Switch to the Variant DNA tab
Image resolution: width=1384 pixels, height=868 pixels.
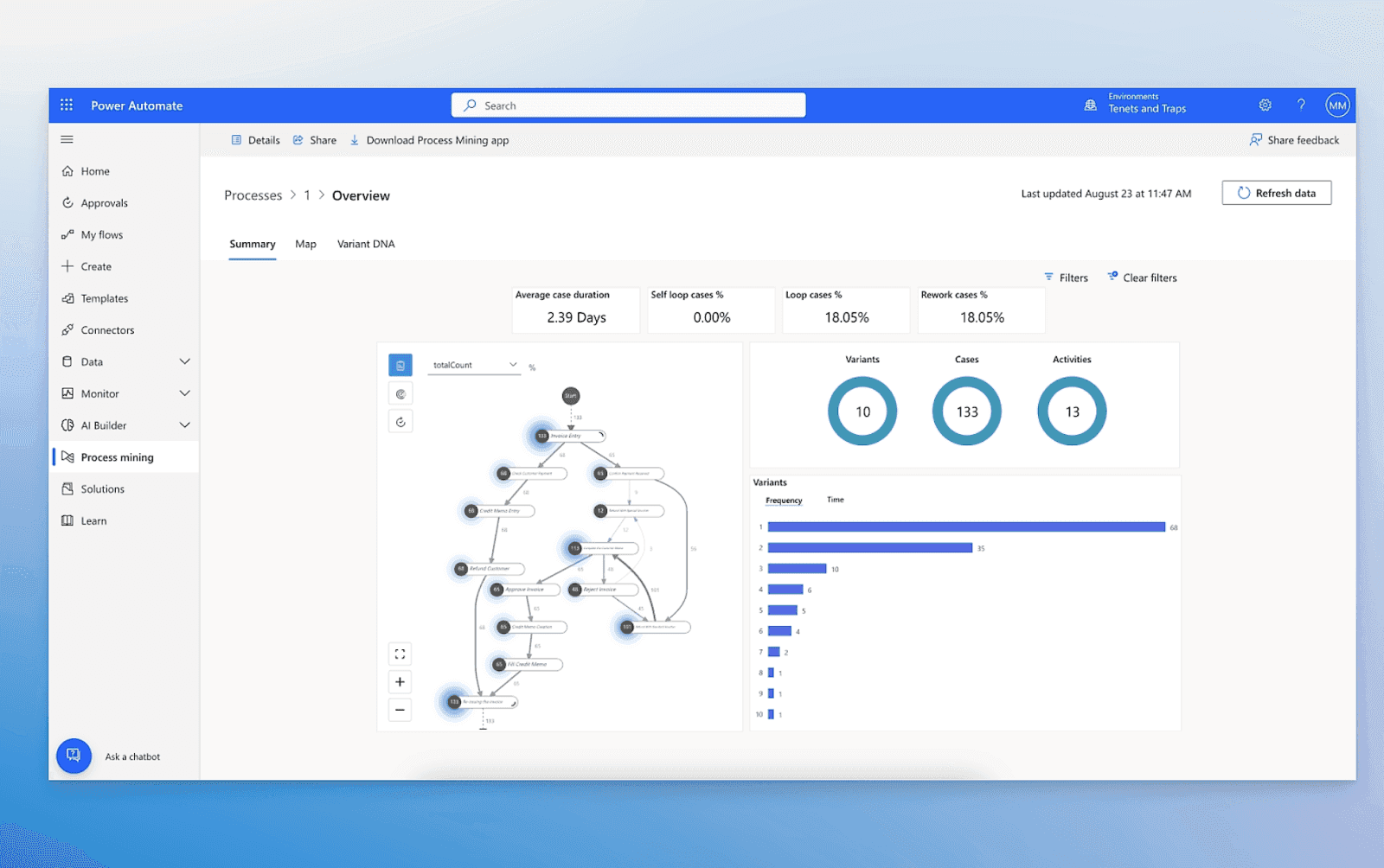(x=366, y=244)
